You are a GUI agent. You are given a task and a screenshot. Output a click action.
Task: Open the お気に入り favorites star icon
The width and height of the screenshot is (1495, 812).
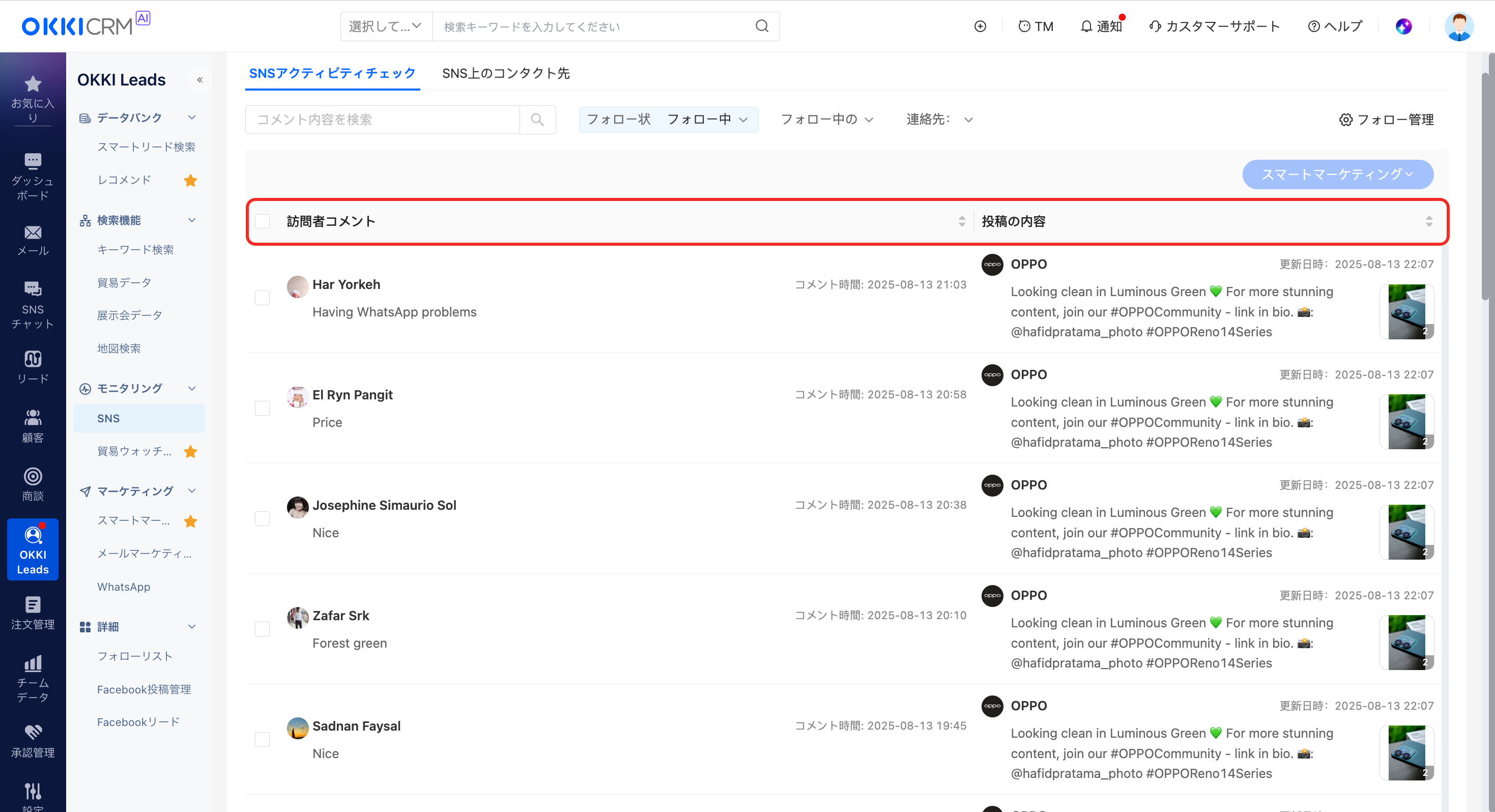pos(33,84)
